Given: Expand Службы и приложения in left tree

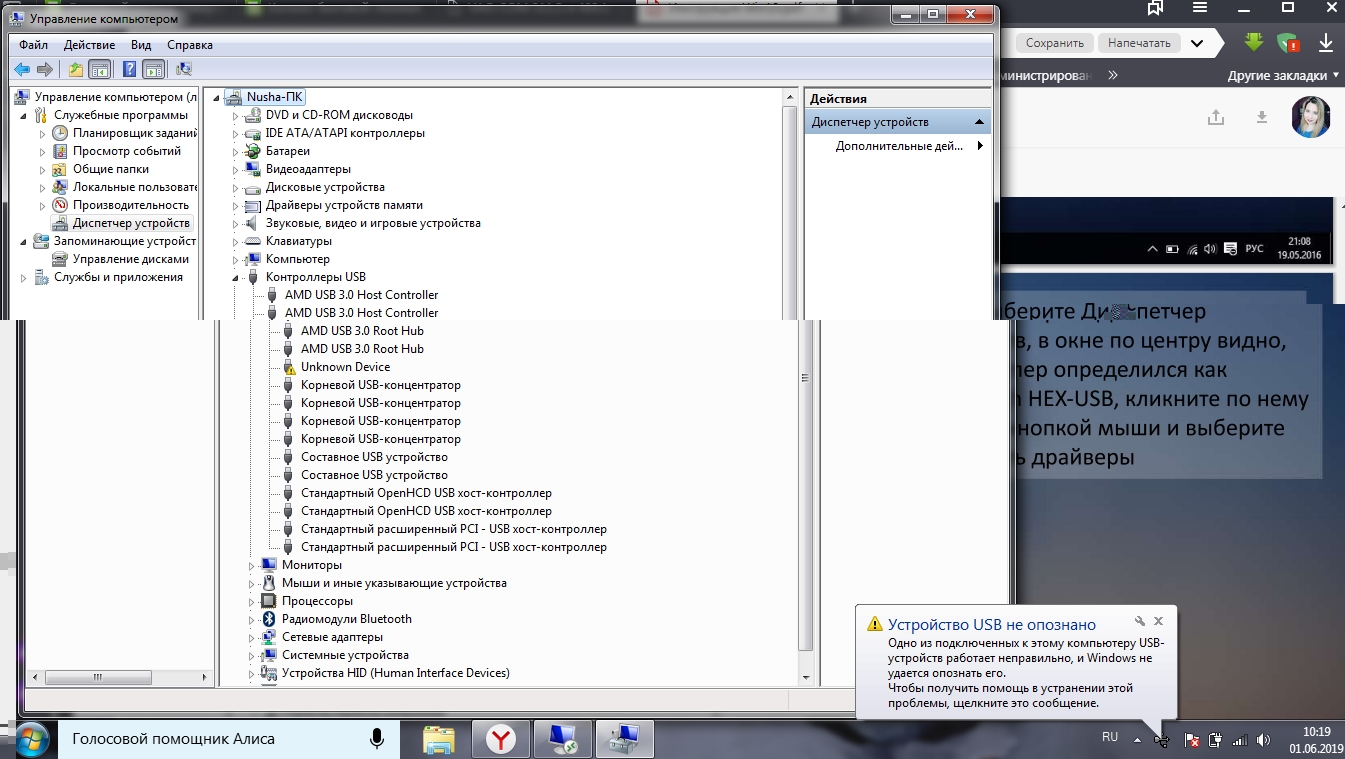Looking at the screenshot, I should (x=24, y=277).
